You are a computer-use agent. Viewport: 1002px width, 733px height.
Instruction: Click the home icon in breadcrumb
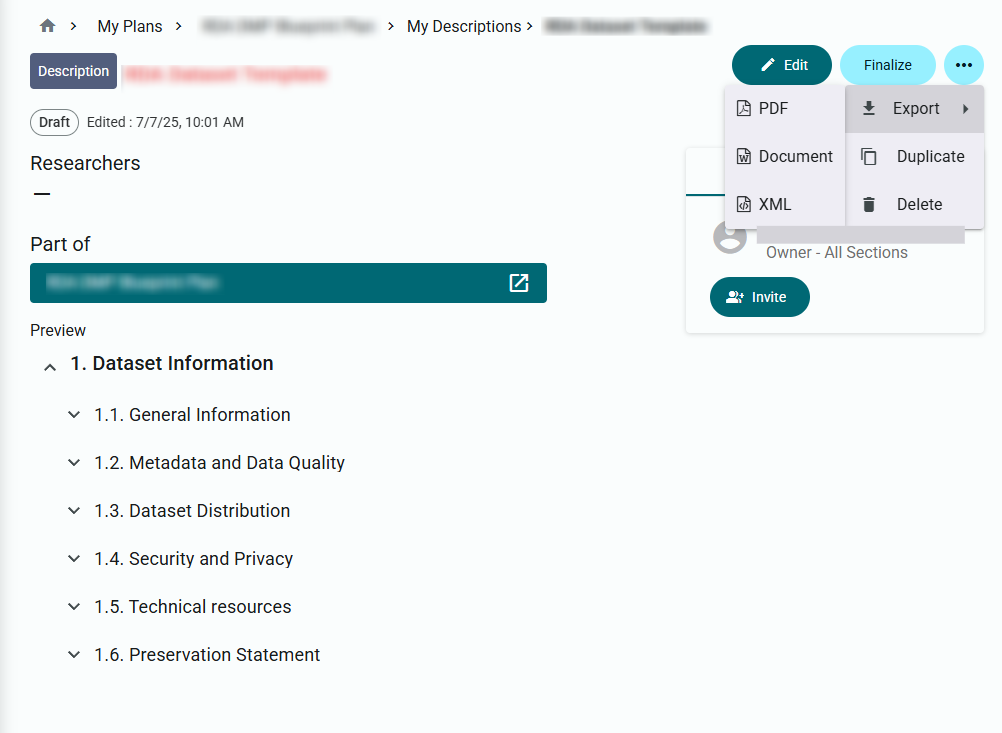click(47, 26)
